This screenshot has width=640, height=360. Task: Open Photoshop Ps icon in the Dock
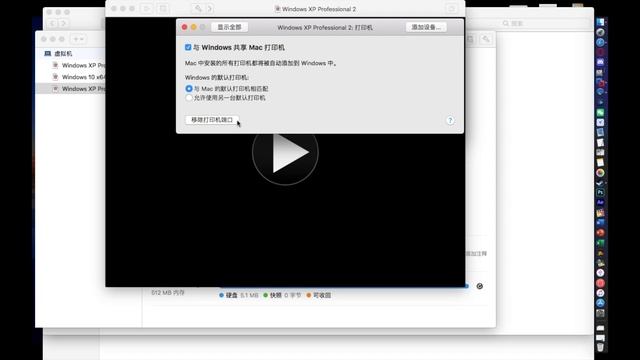(x=600, y=192)
